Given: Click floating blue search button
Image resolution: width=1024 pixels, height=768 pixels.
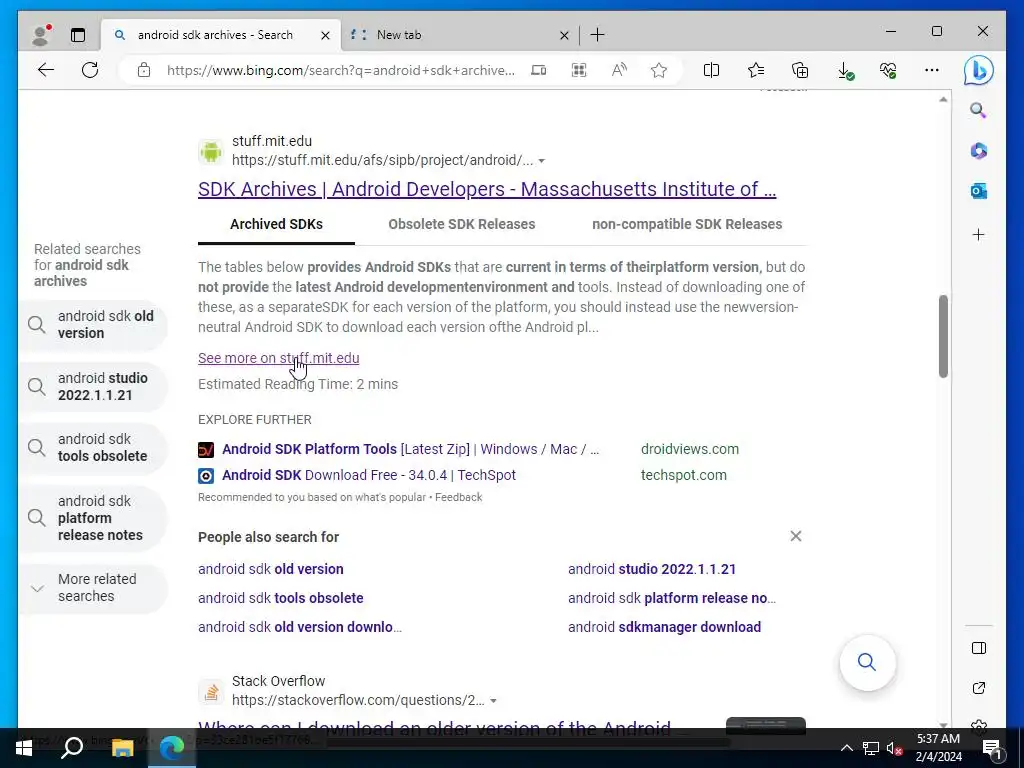Looking at the screenshot, I should (x=867, y=662).
